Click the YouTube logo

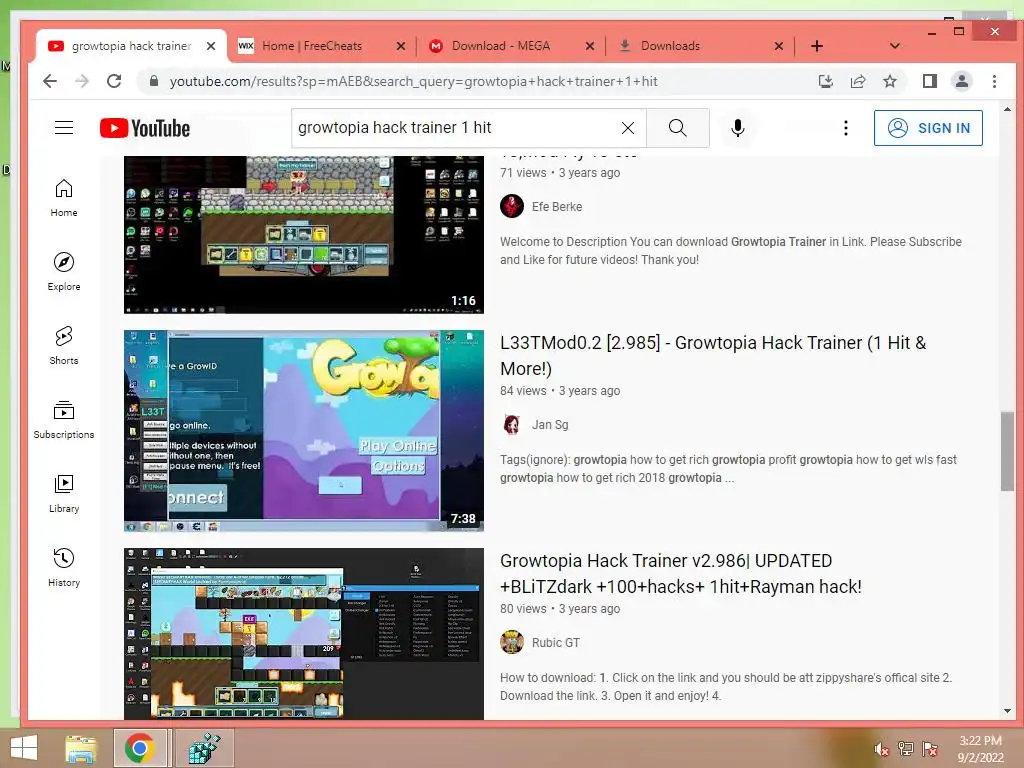pyautogui.click(x=145, y=128)
